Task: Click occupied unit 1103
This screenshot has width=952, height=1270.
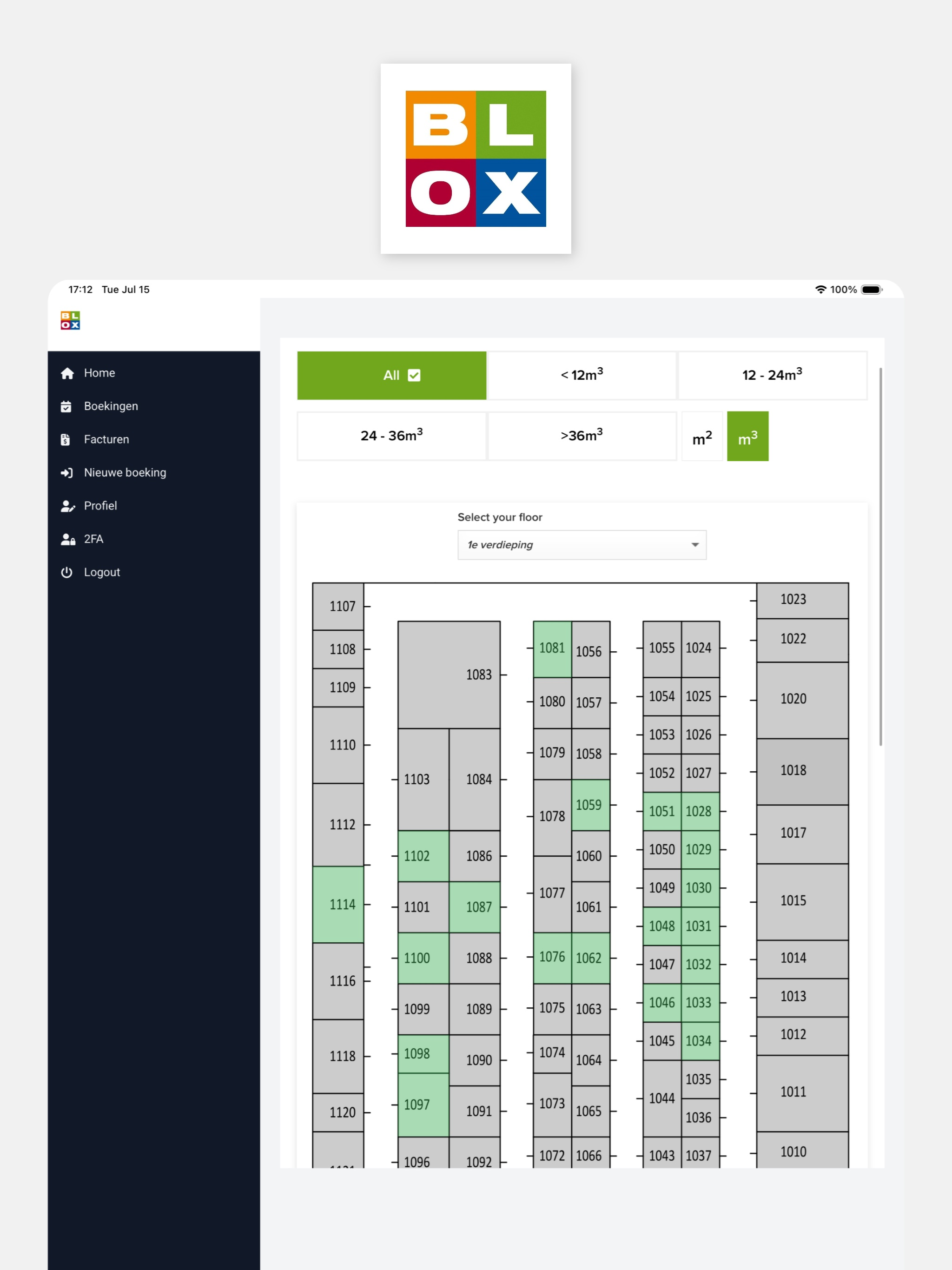Action: pyautogui.click(x=423, y=780)
